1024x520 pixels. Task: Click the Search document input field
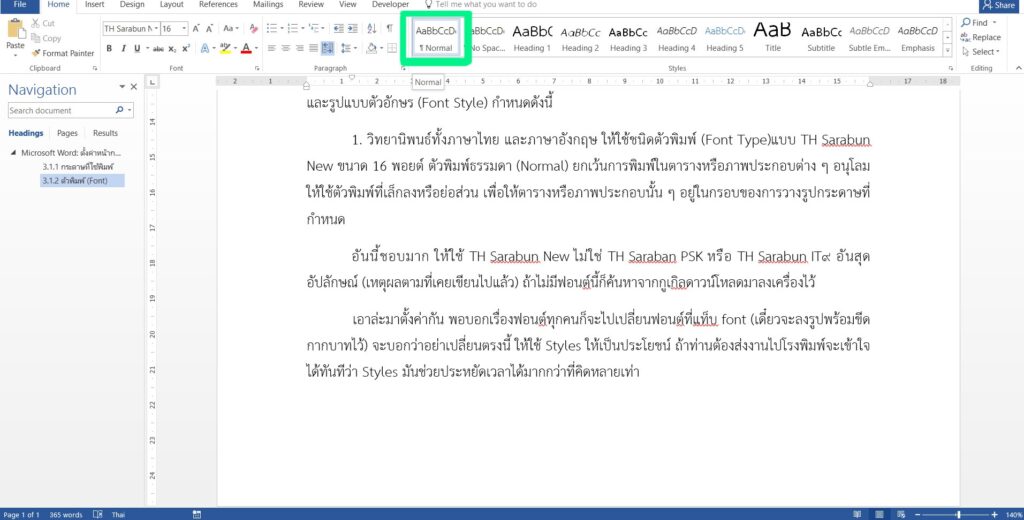pyautogui.click(x=60, y=111)
